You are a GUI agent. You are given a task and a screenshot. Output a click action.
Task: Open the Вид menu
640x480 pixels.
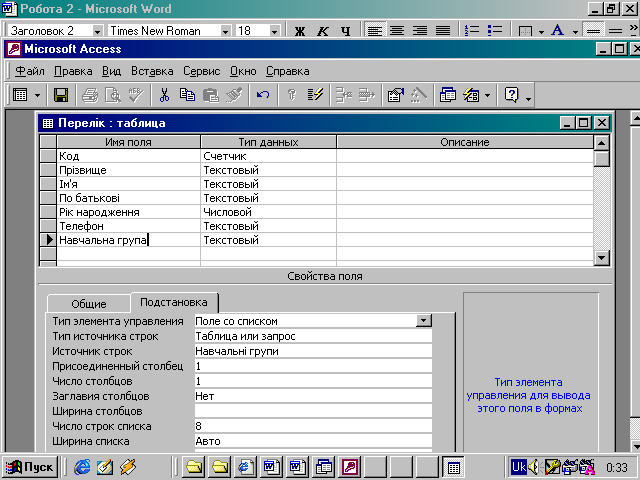coord(111,71)
